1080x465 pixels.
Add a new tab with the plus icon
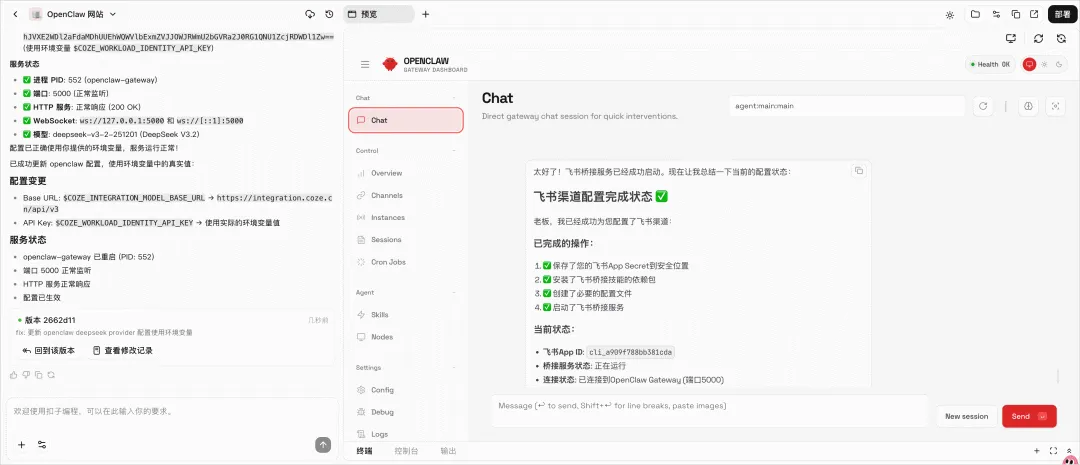(425, 14)
